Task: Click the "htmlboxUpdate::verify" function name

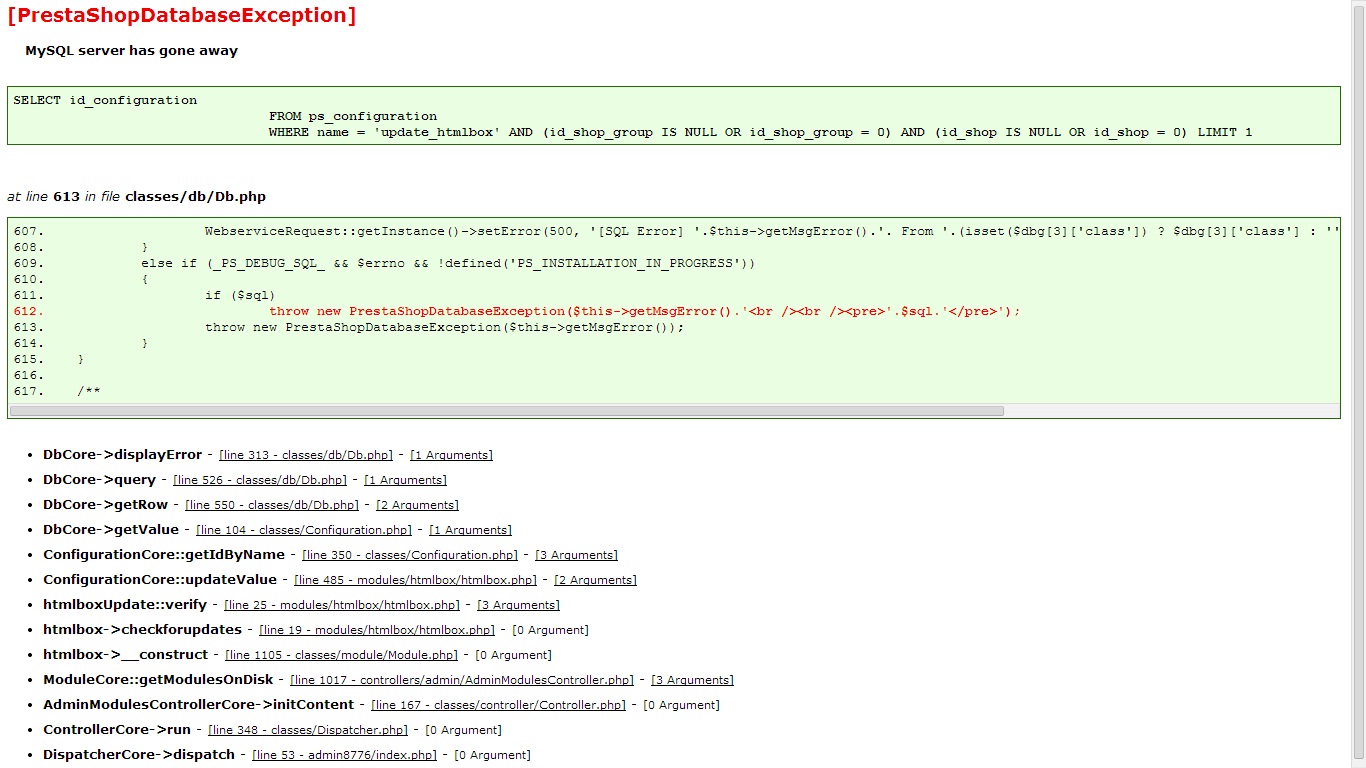Action: (x=125, y=605)
